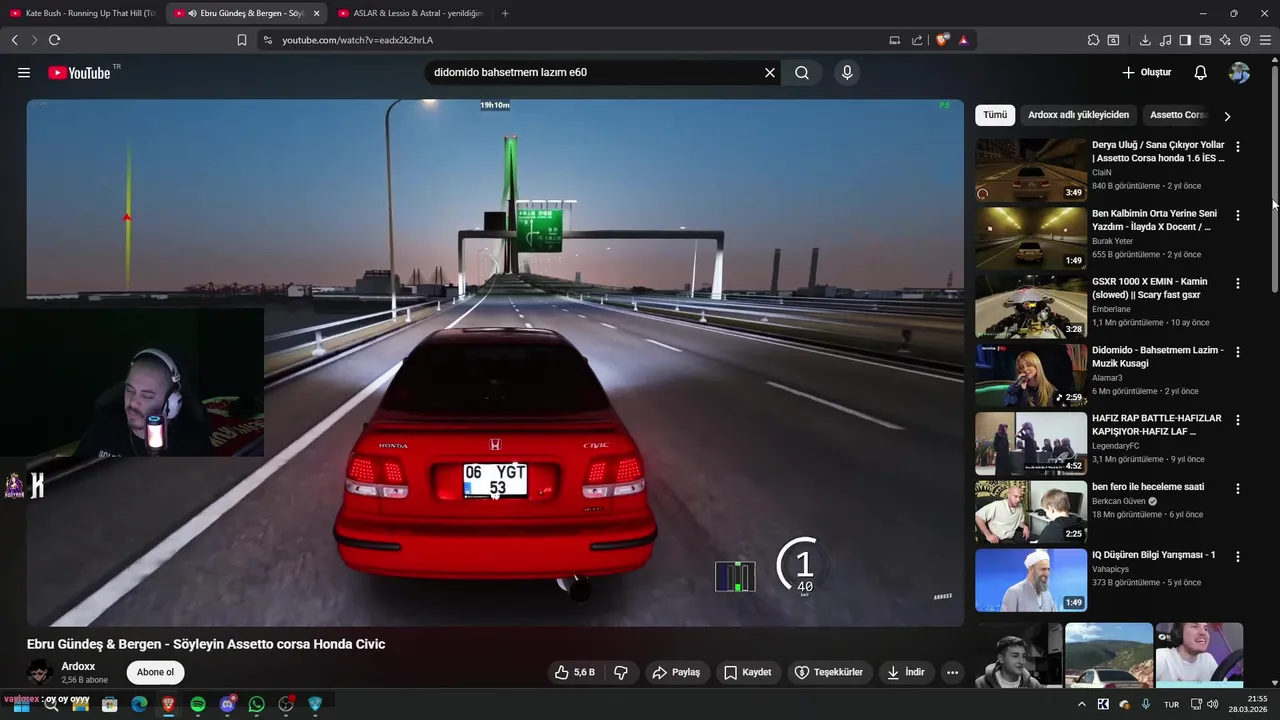Open Brave Wallet icon
The width and height of the screenshot is (1280, 720).
pyautogui.click(x=1205, y=40)
